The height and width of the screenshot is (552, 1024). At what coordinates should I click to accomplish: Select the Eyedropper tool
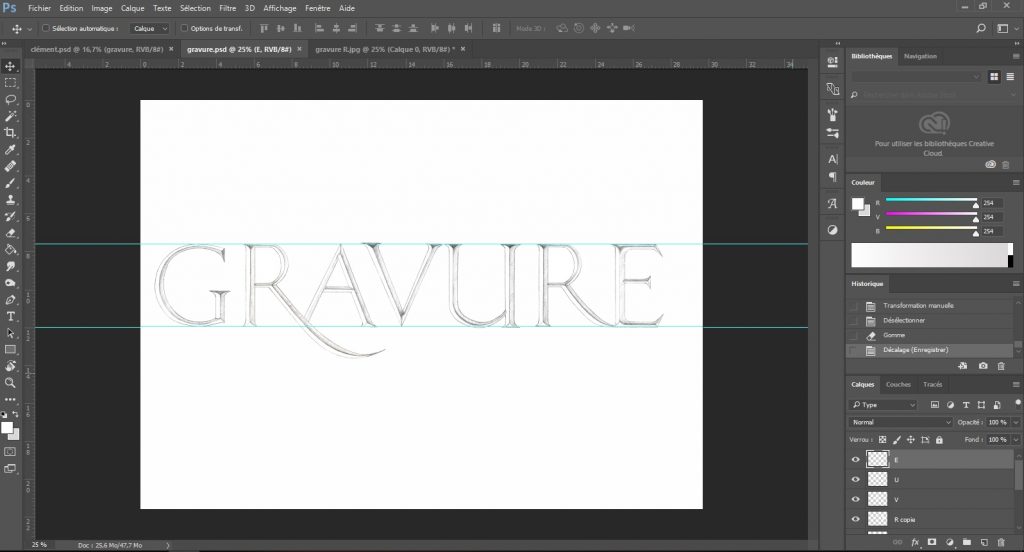[10, 150]
